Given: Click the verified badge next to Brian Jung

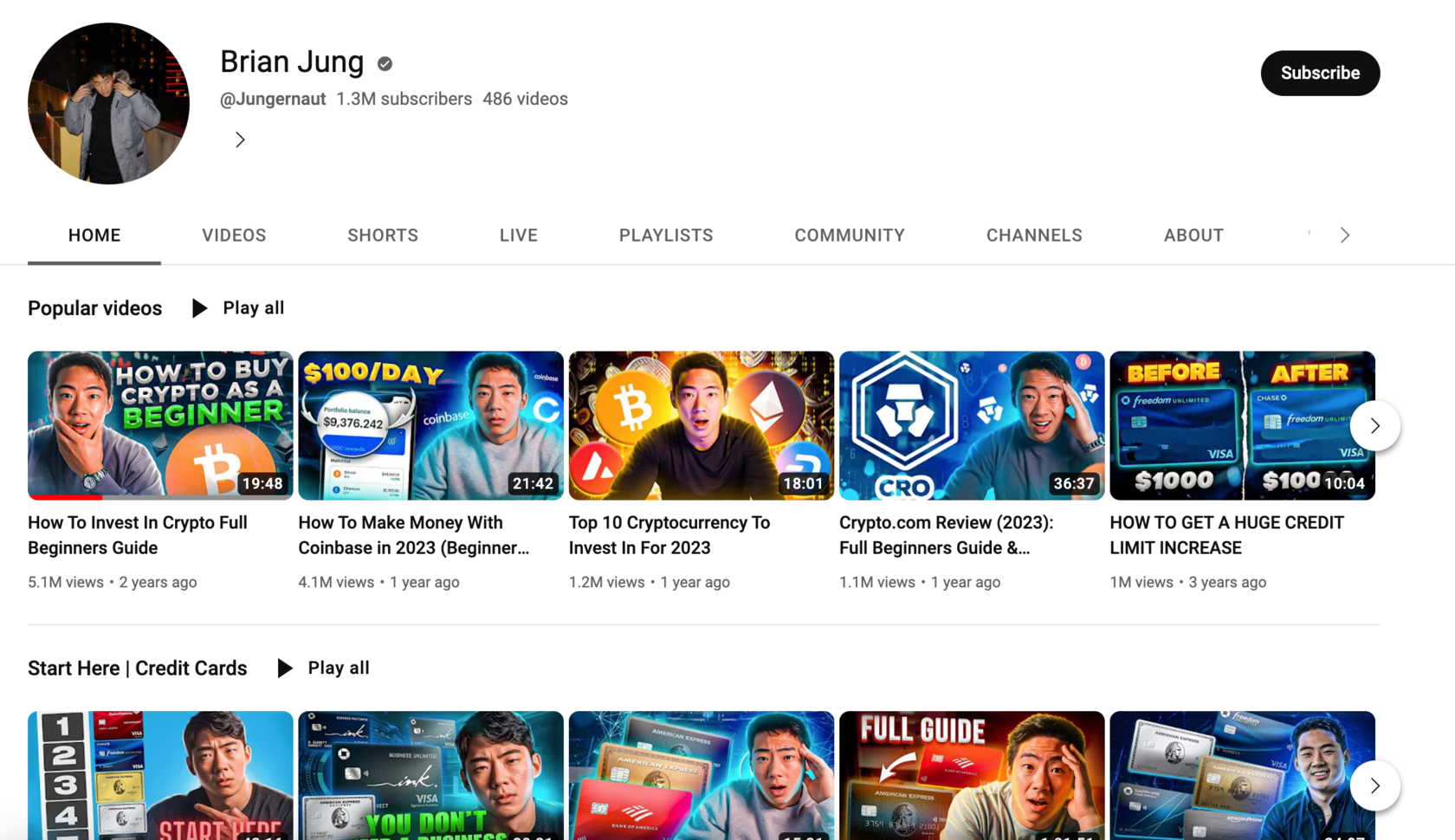Looking at the screenshot, I should pos(385,64).
